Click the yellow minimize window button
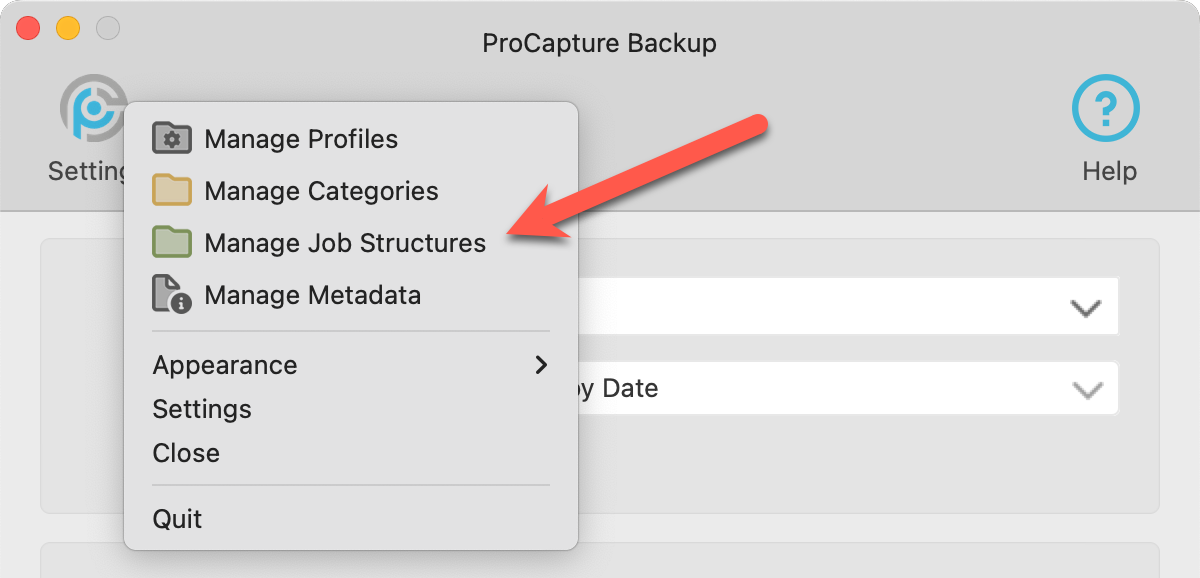 click(68, 28)
